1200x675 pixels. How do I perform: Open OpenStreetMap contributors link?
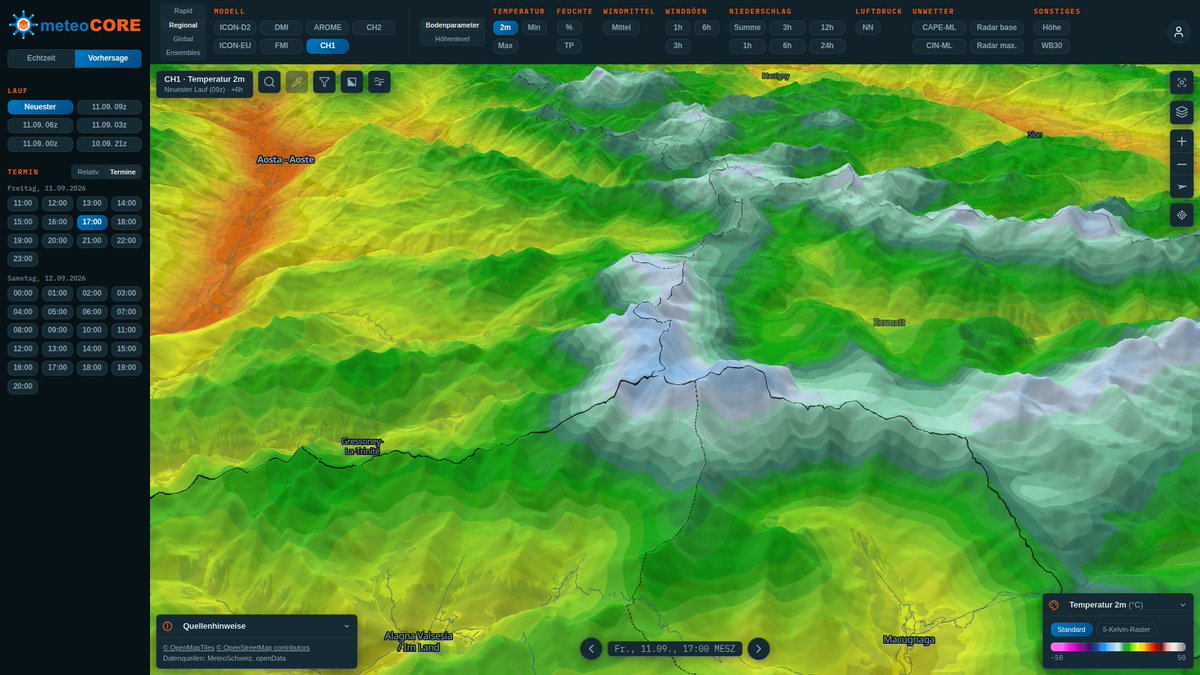click(x=263, y=648)
